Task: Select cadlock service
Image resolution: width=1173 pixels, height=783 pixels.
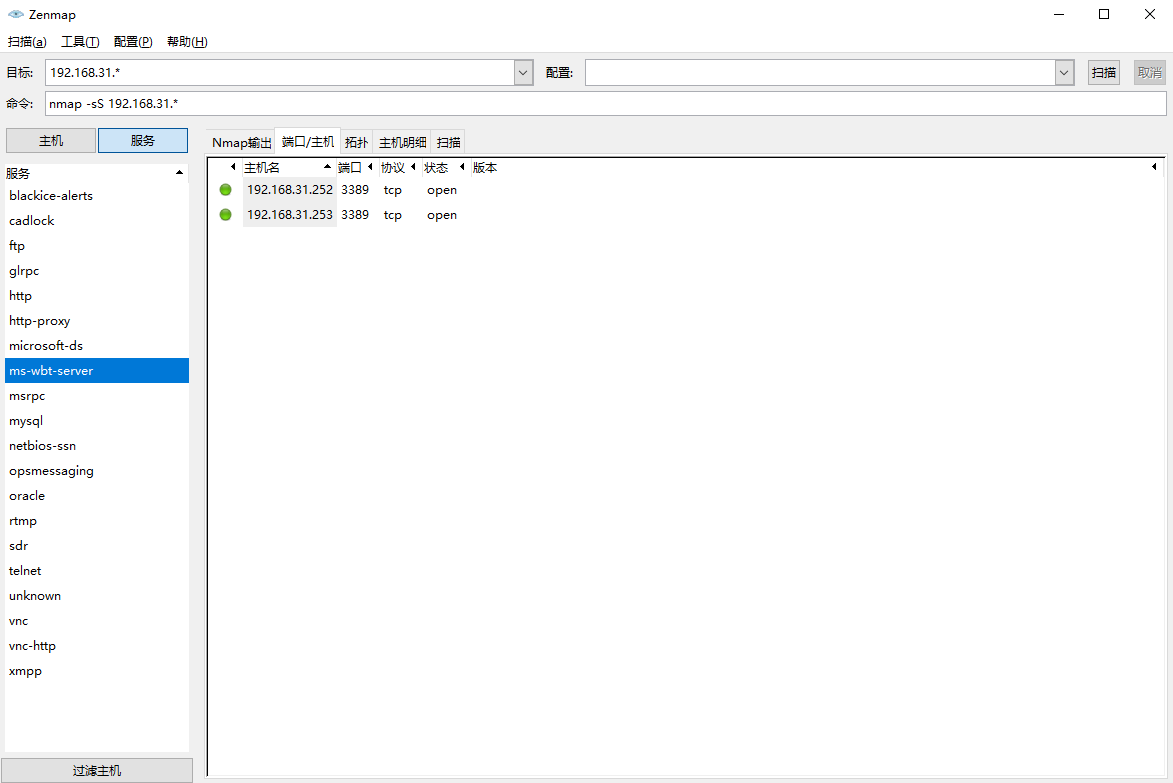Action: click(97, 221)
